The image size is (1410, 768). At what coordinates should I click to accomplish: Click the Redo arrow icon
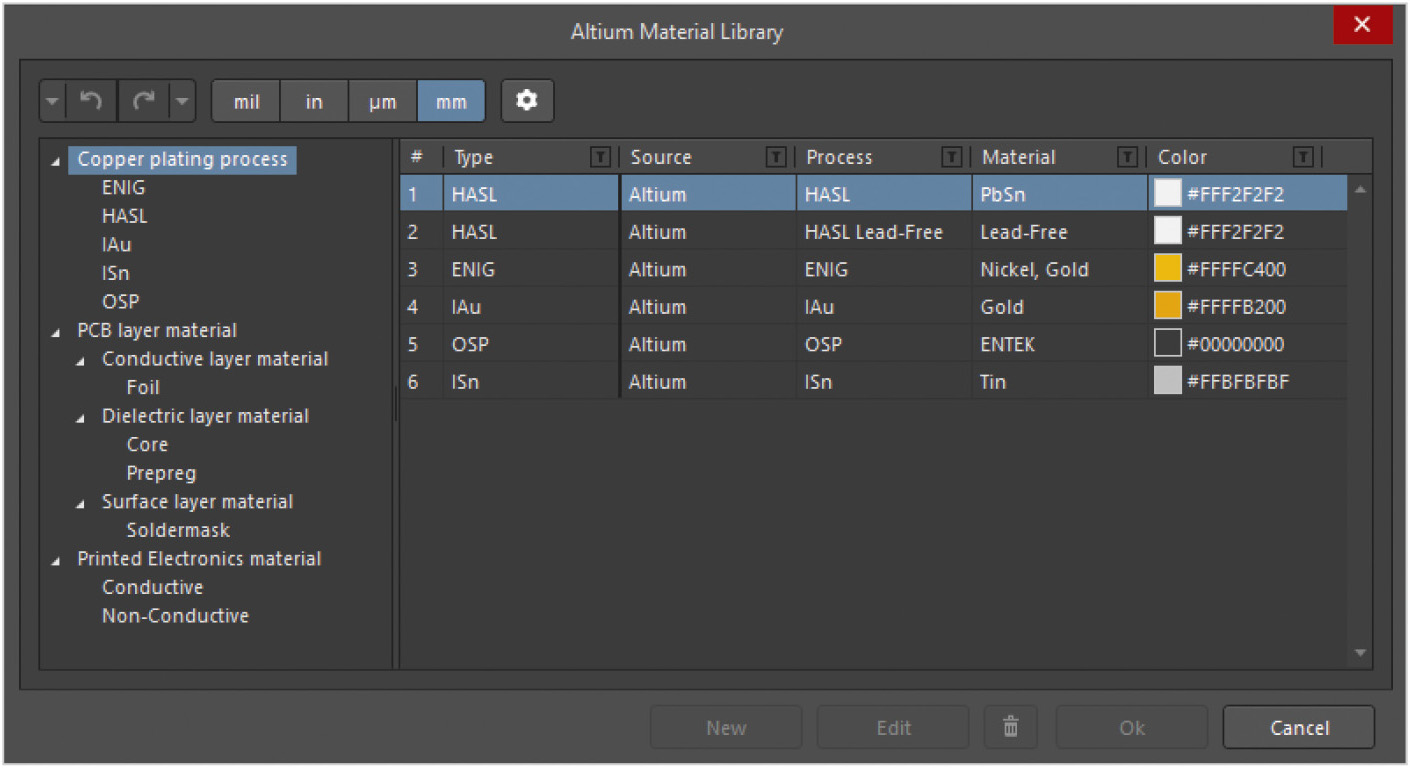point(143,101)
